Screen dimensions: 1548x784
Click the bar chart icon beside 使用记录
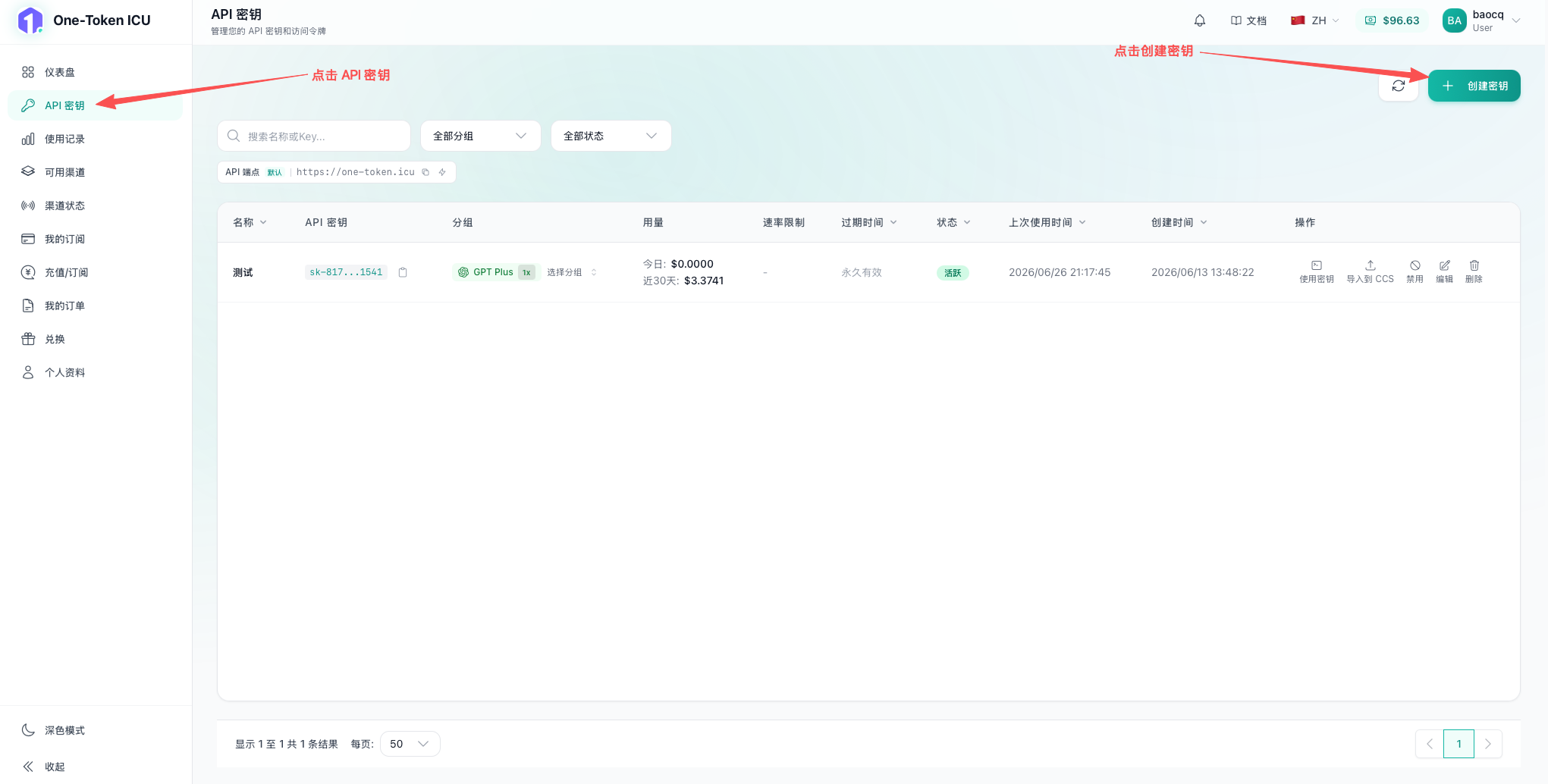point(28,139)
